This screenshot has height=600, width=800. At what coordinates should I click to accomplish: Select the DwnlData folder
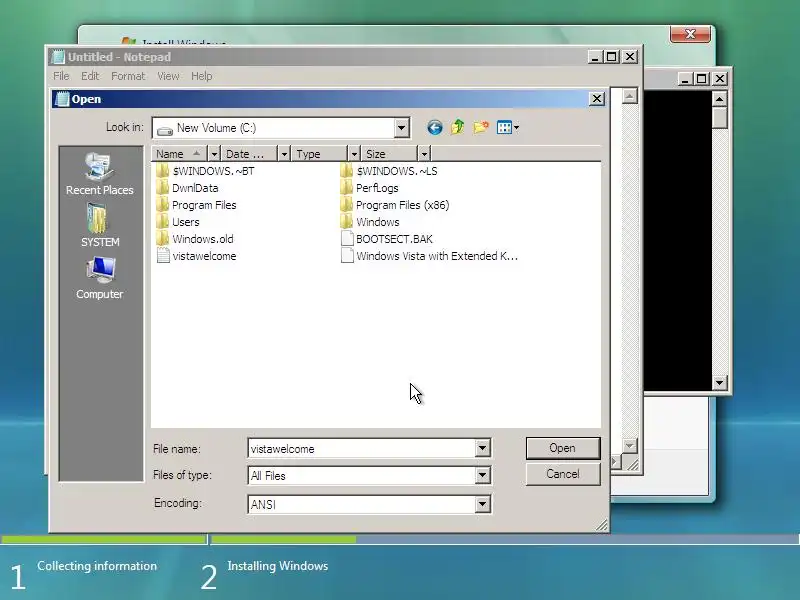(x=187, y=188)
